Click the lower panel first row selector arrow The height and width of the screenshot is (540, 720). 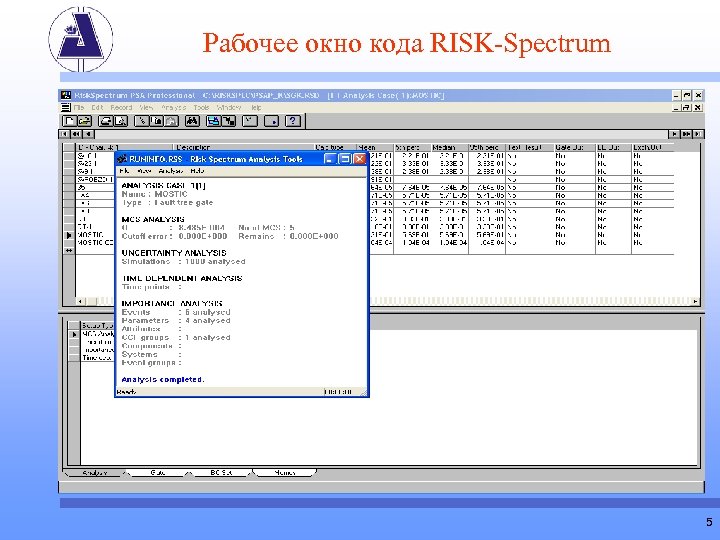coord(74,334)
